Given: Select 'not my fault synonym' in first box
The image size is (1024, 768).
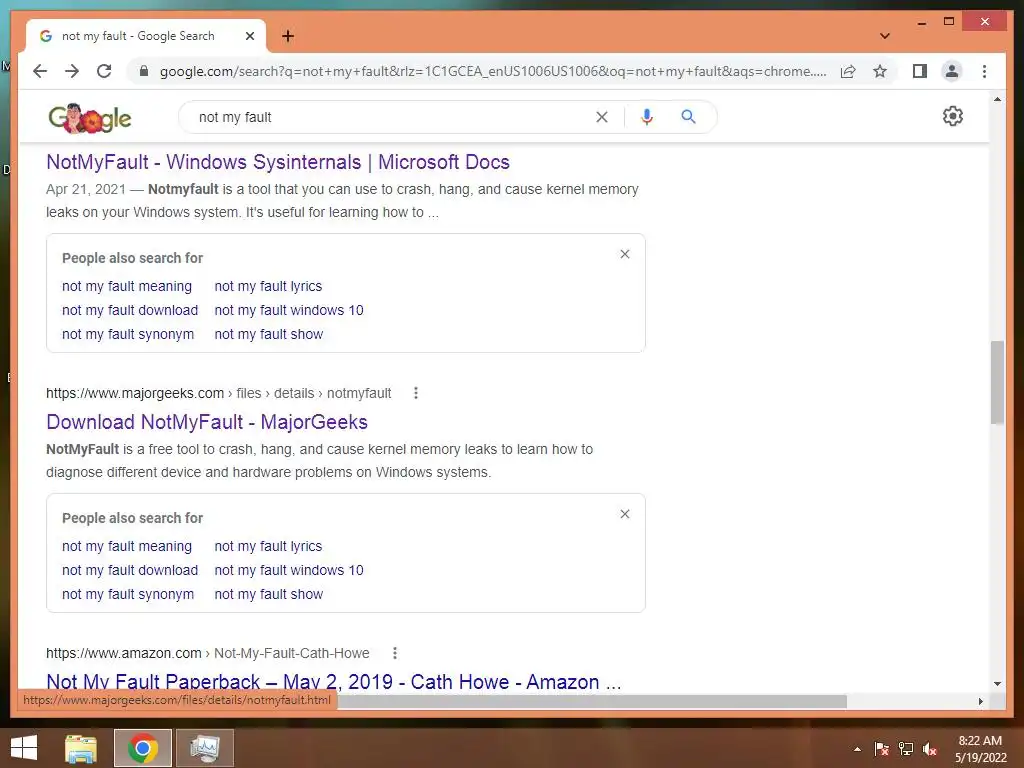Looking at the screenshot, I should tap(128, 334).
